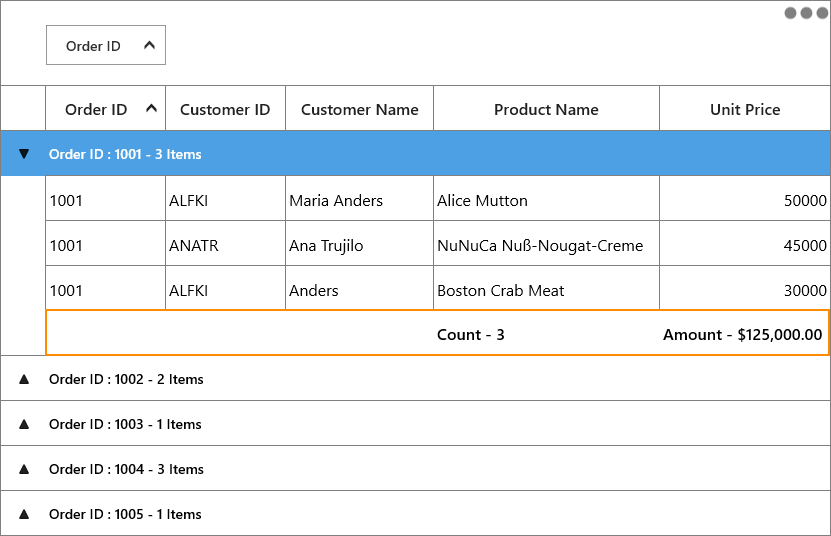
Task: Click the Customer Name column header
Action: coord(359,109)
